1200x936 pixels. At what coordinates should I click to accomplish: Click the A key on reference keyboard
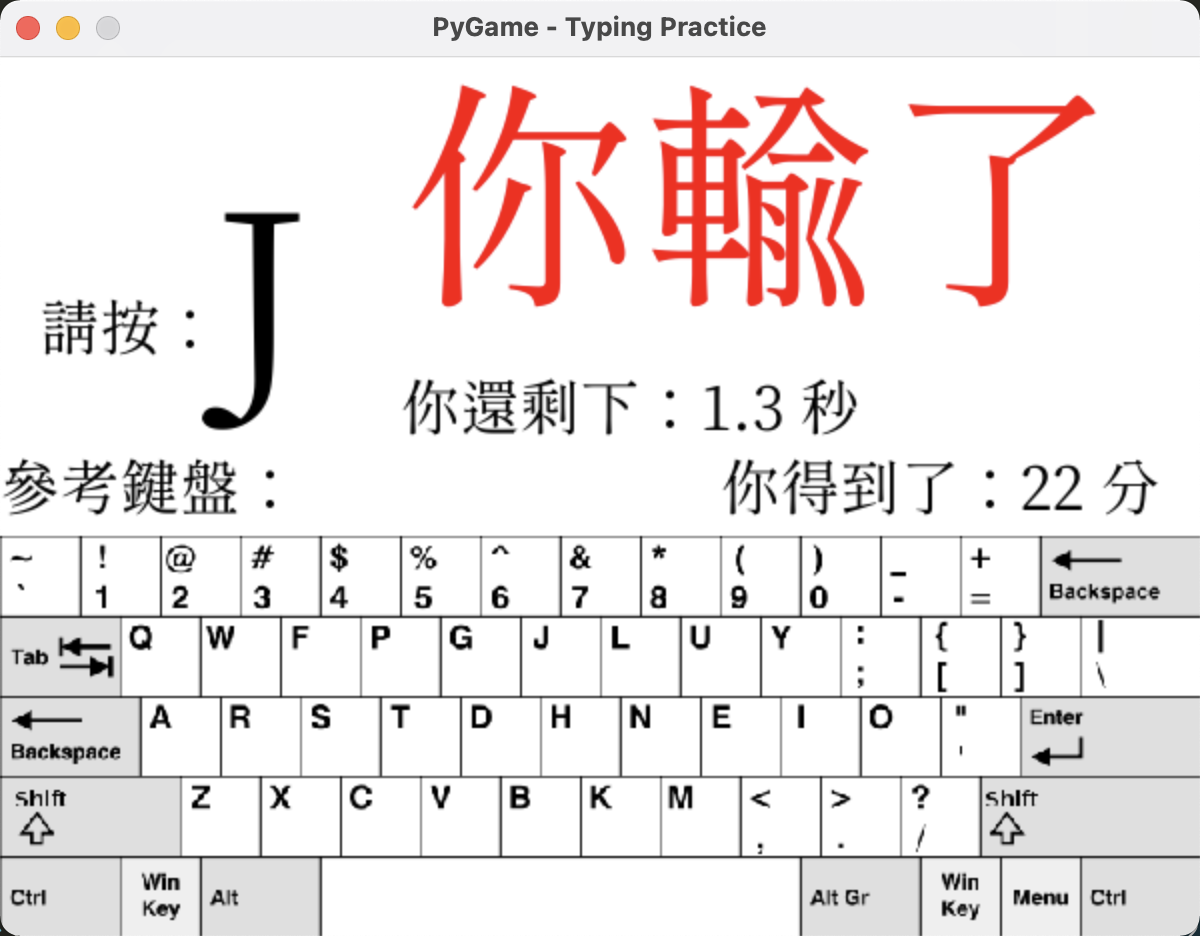180,737
